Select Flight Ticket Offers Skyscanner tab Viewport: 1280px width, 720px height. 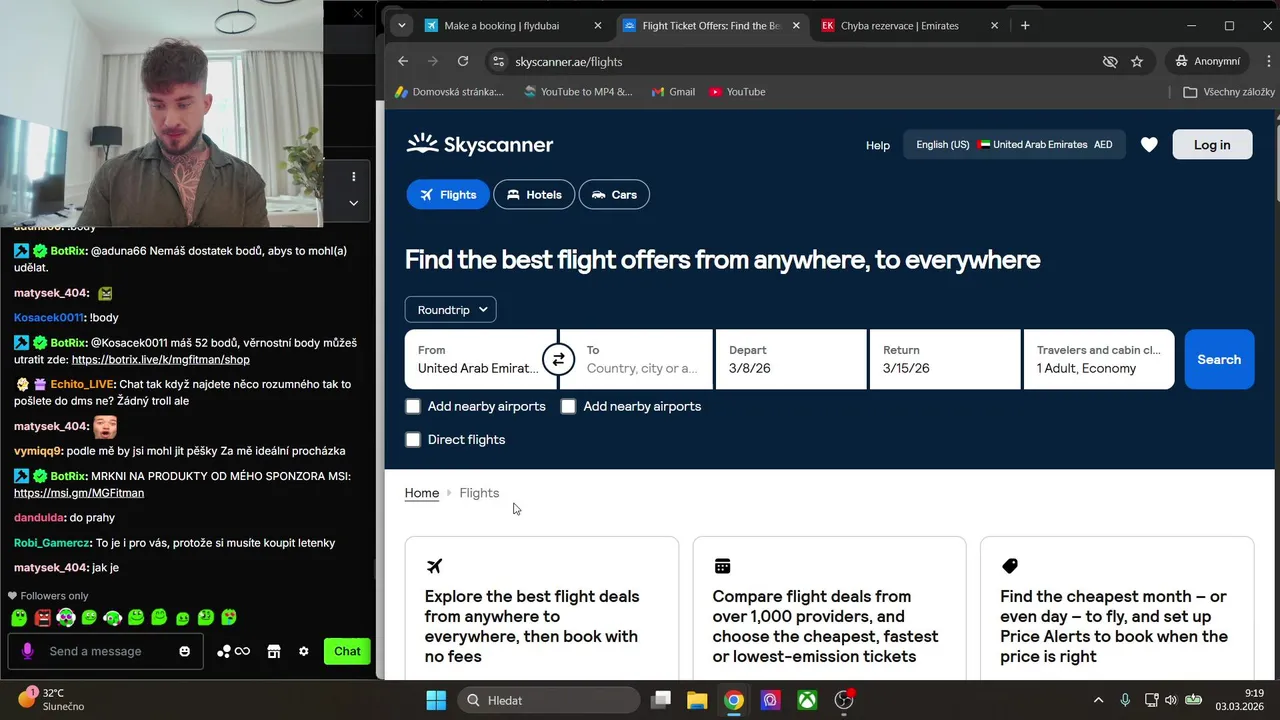pyautogui.click(x=712, y=25)
